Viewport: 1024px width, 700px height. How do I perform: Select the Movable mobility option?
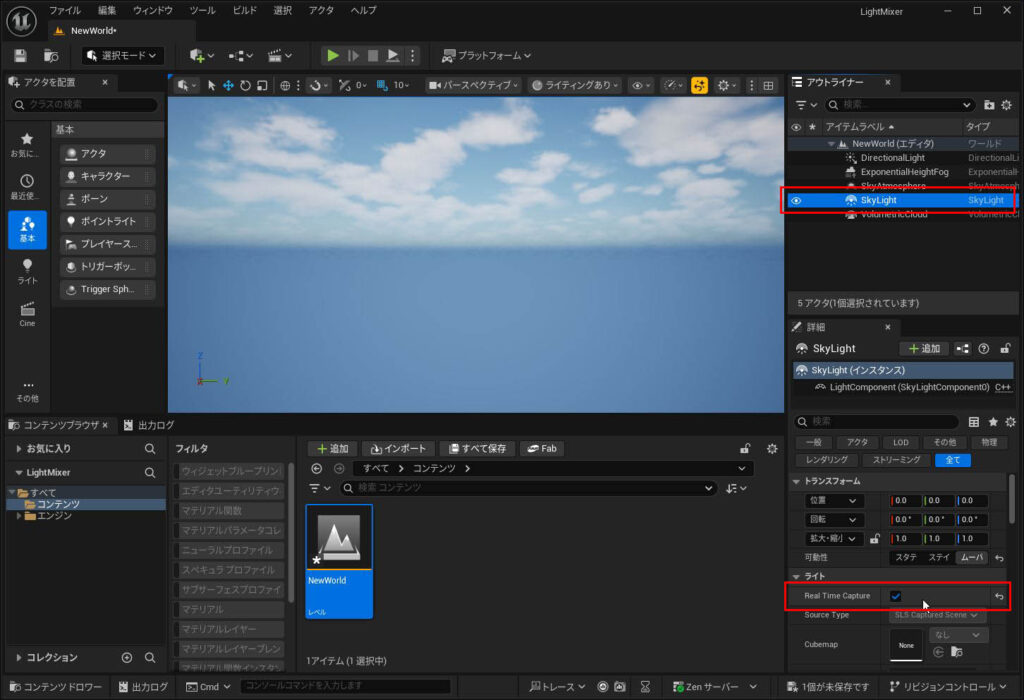pyautogui.click(x=970, y=557)
